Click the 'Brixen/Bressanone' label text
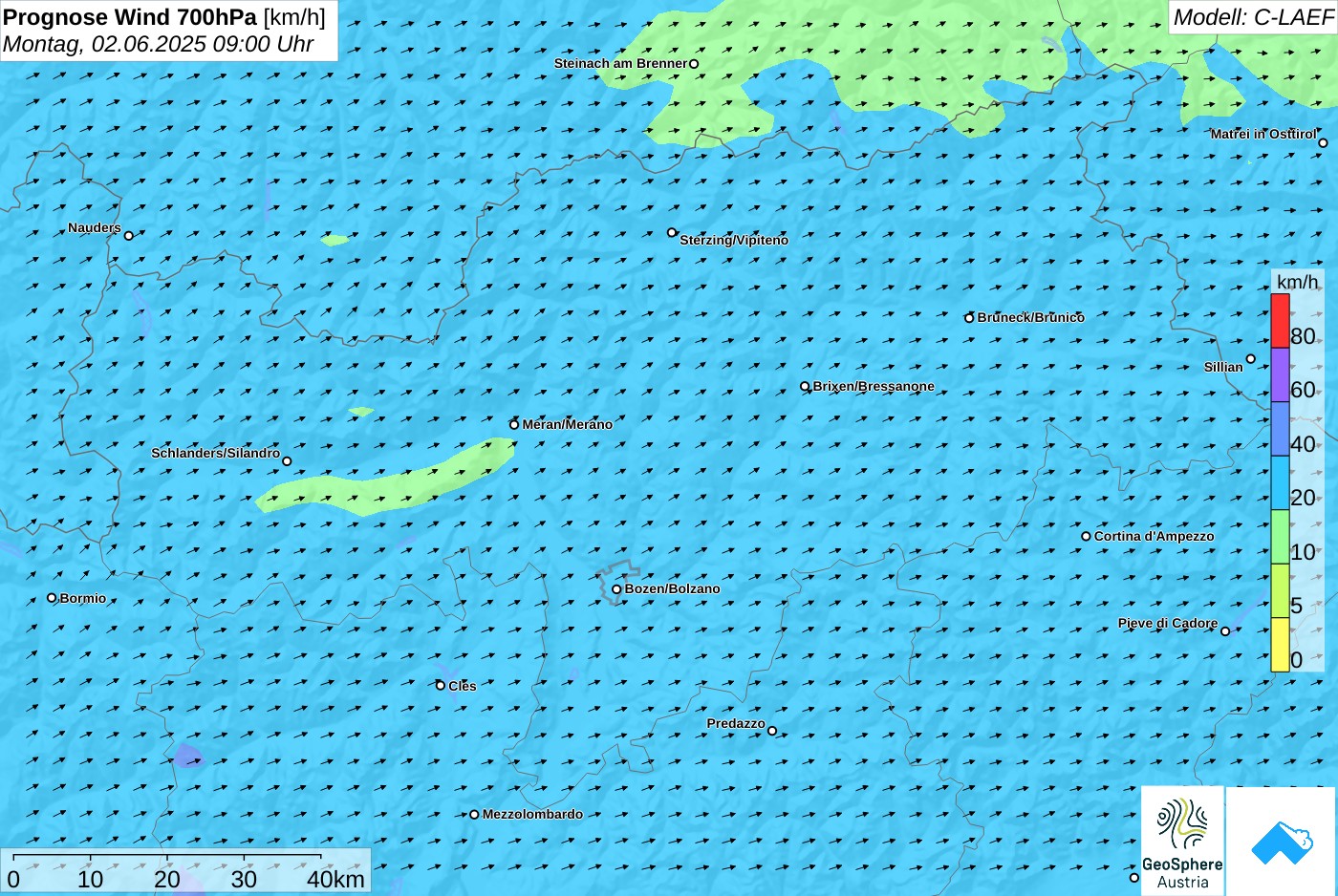Image resolution: width=1338 pixels, height=896 pixels. click(874, 386)
